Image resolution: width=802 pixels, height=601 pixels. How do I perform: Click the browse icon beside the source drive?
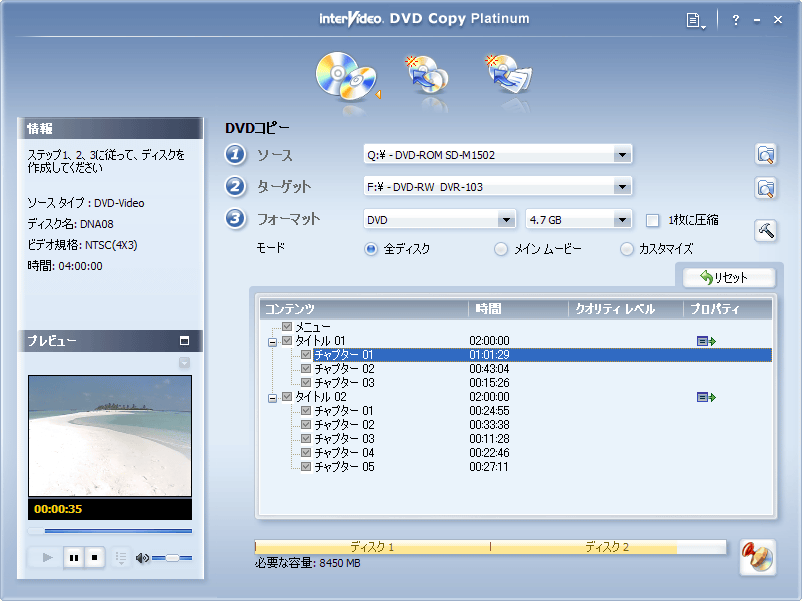(x=765, y=154)
